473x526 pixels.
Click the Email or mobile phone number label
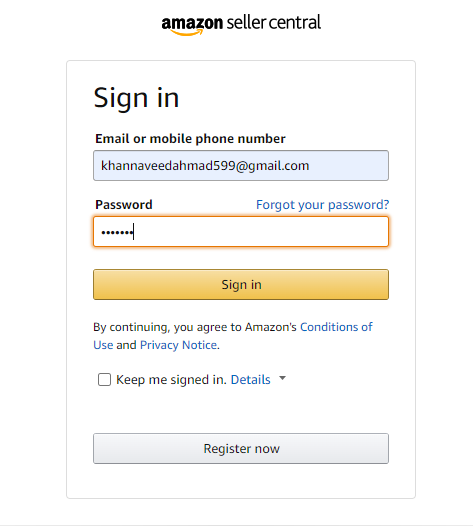click(x=190, y=139)
